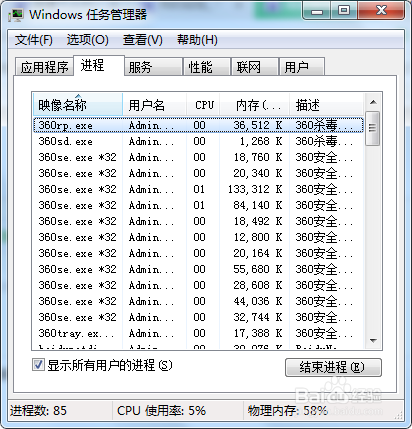The height and width of the screenshot is (429, 412).
Task: Click the scrollbar down arrow
Action: [x=373, y=341]
